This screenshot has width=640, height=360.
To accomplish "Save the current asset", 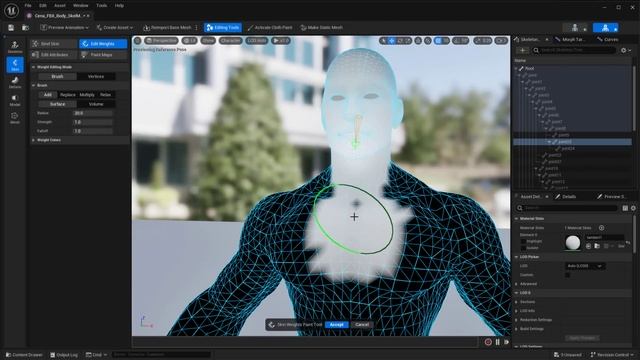I will point(11,28).
